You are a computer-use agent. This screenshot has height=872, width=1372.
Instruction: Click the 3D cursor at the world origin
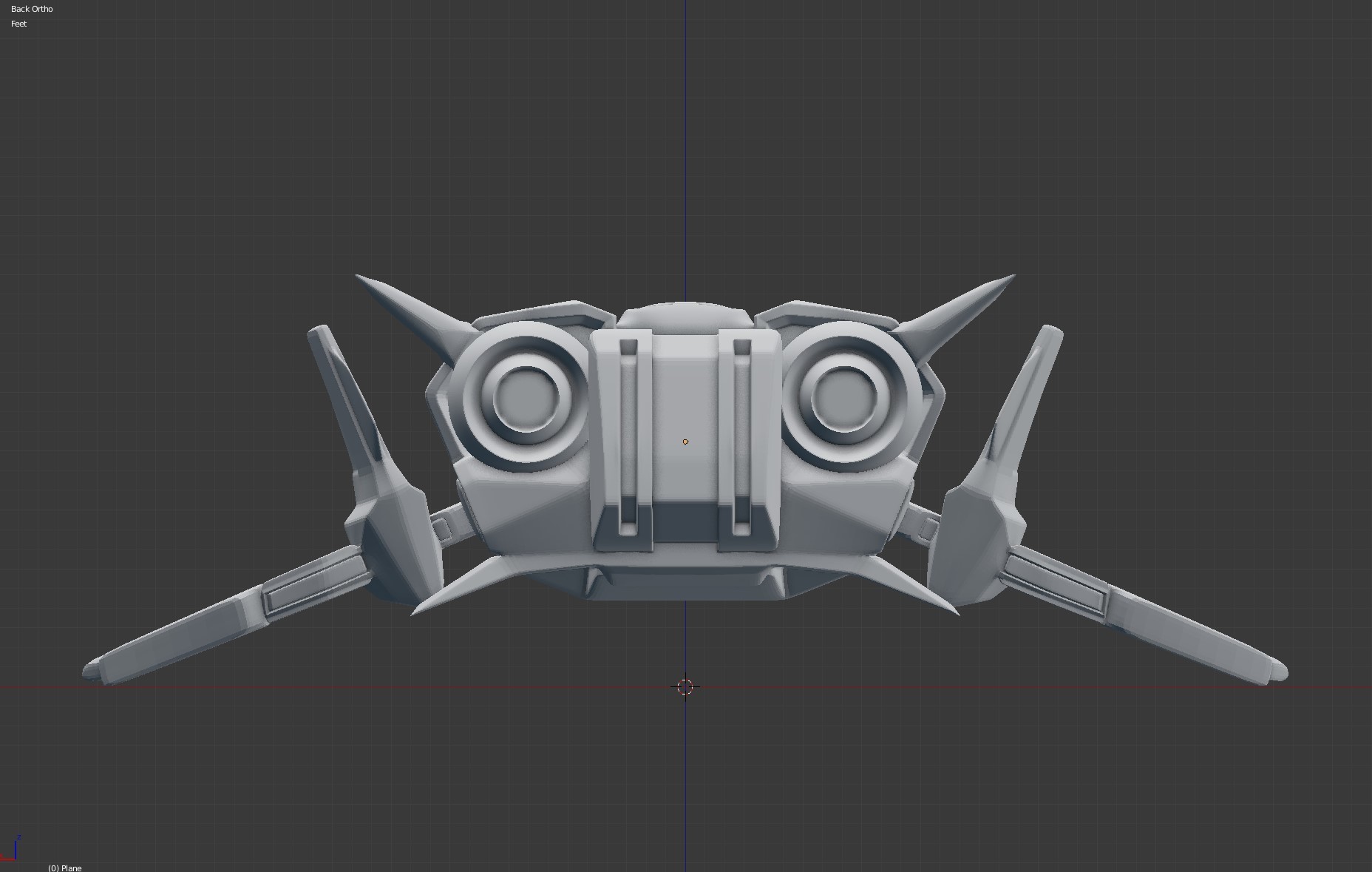686,686
